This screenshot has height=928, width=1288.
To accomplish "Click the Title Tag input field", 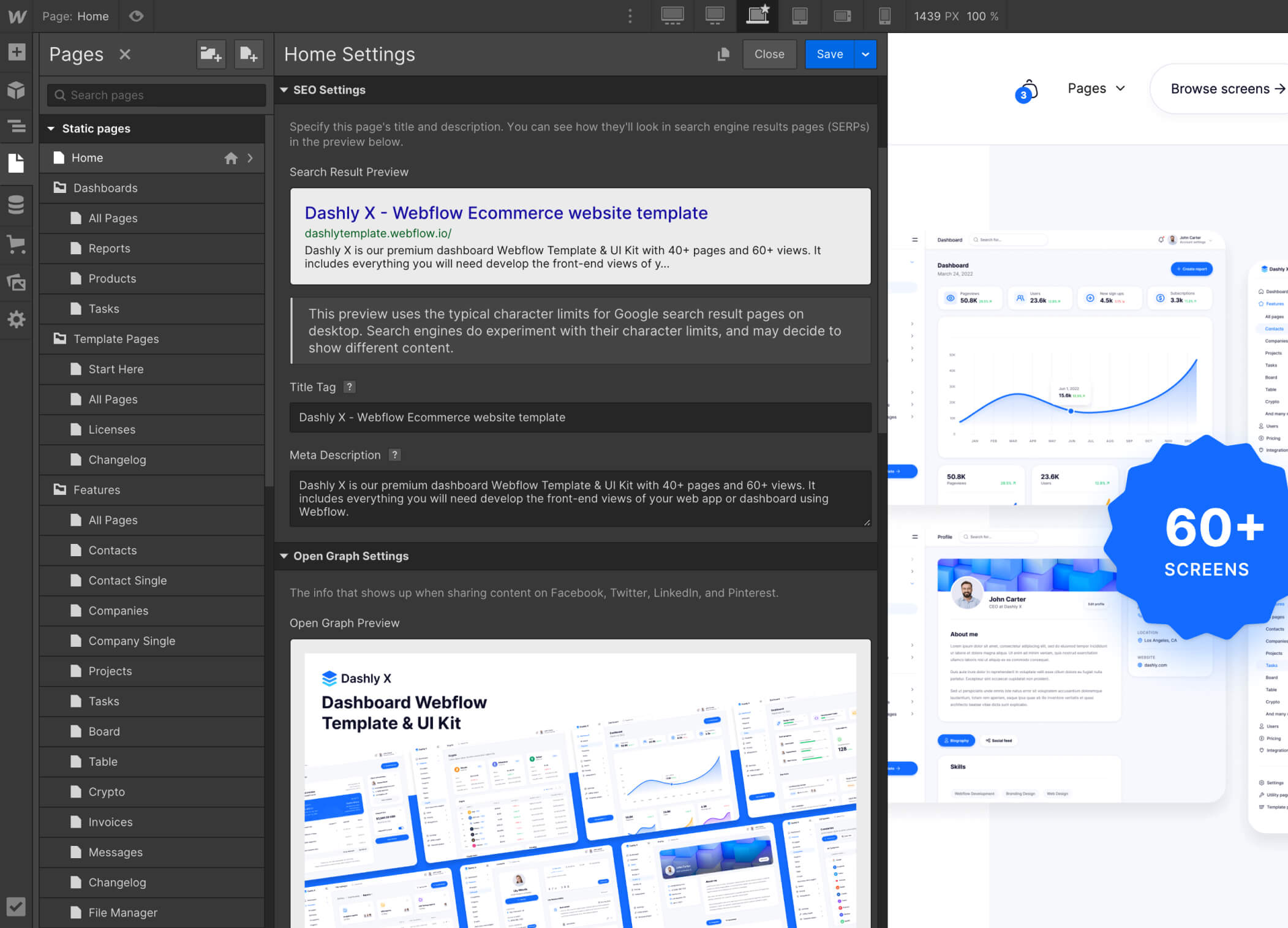I will (x=579, y=417).
